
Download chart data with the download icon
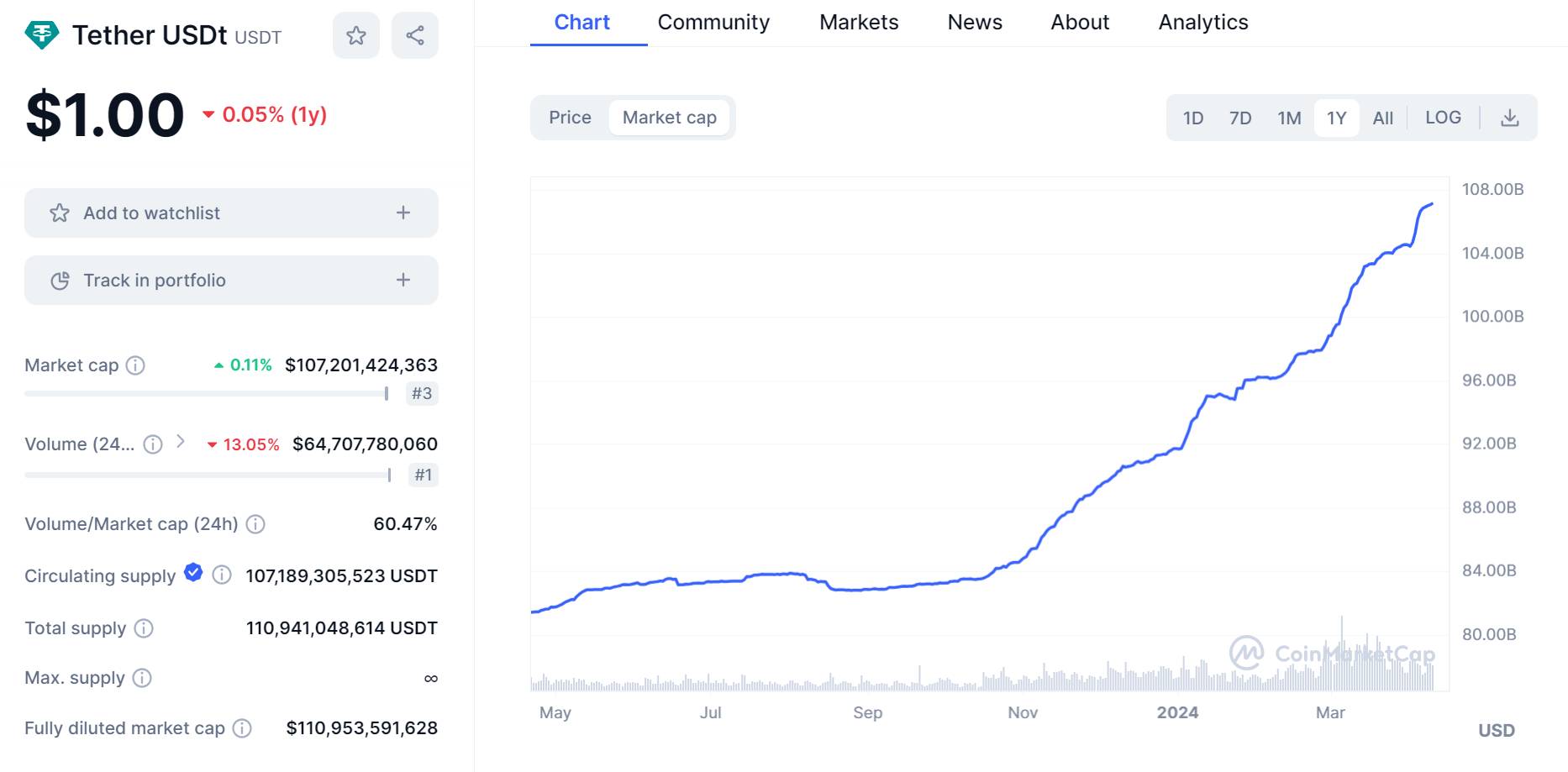1510,118
